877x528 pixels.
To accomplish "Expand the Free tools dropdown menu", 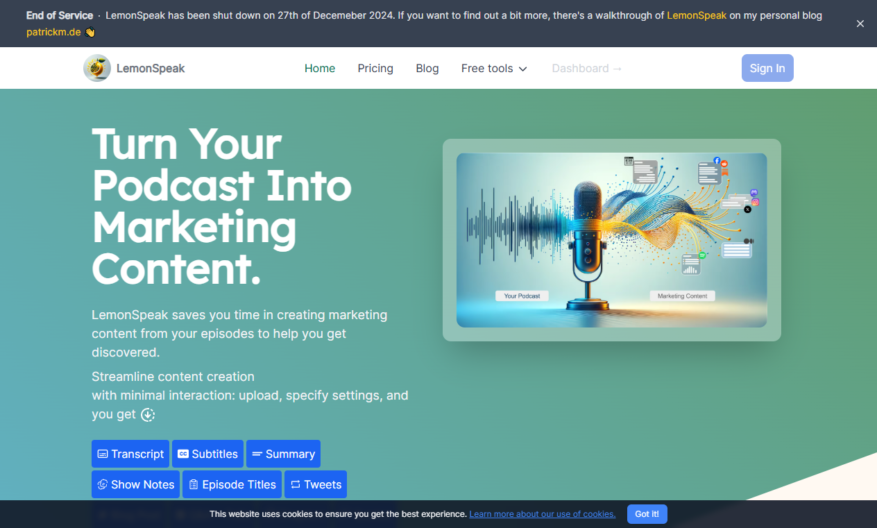I will click(494, 68).
